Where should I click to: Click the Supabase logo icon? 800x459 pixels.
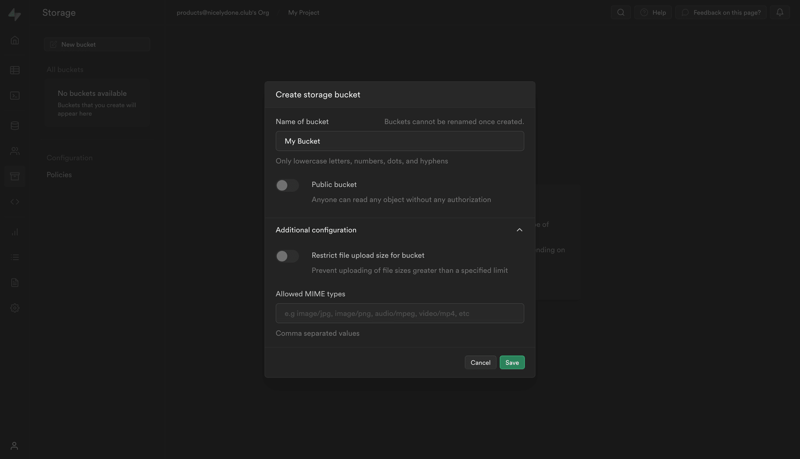[x=15, y=14]
